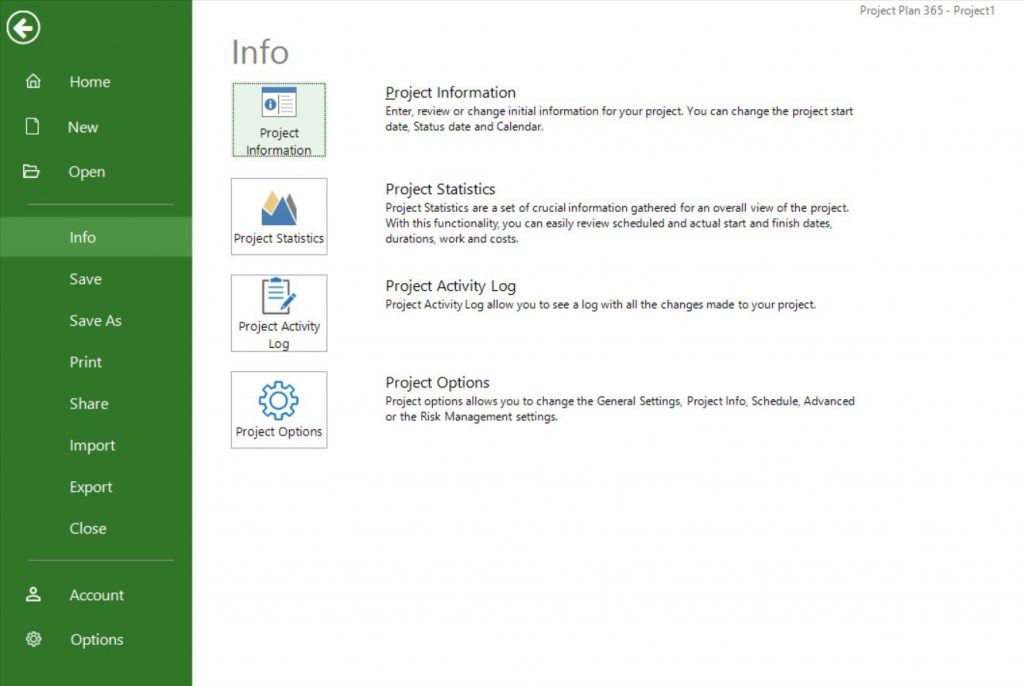
Task: Click the New blank document icon
Action: click(33, 127)
